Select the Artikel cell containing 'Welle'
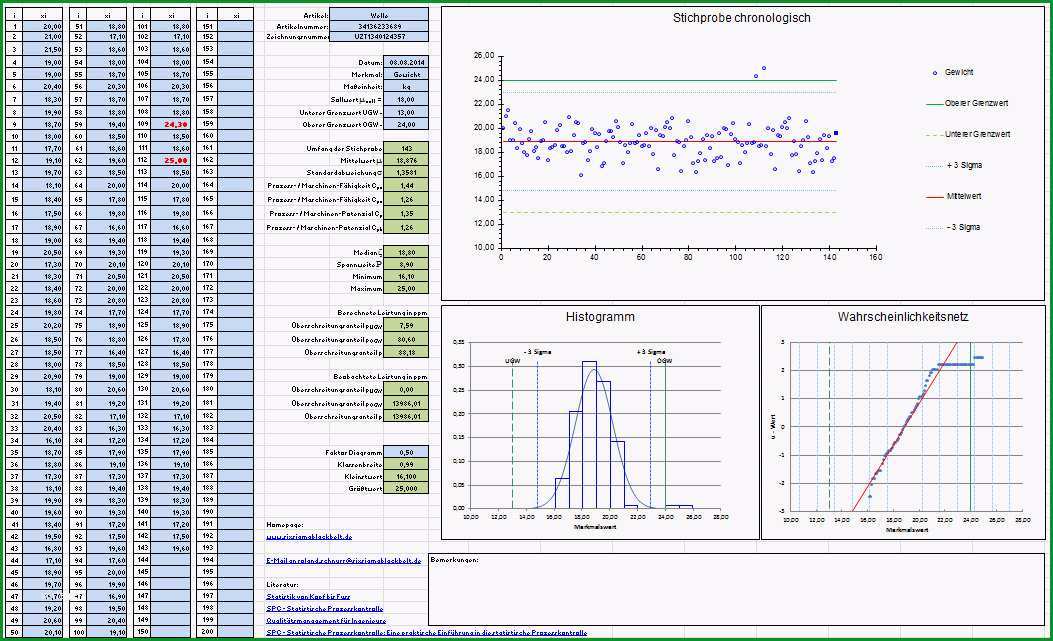Screen dimensions: 1053x641 pyautogui.click(x=379, y=15)
